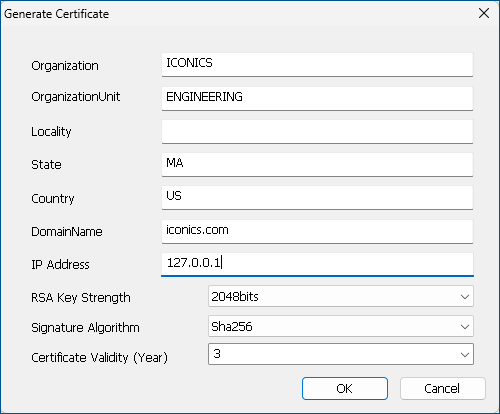Open the RSA Key Strength dropdown

pyautogui.click(x=341, y=296)
